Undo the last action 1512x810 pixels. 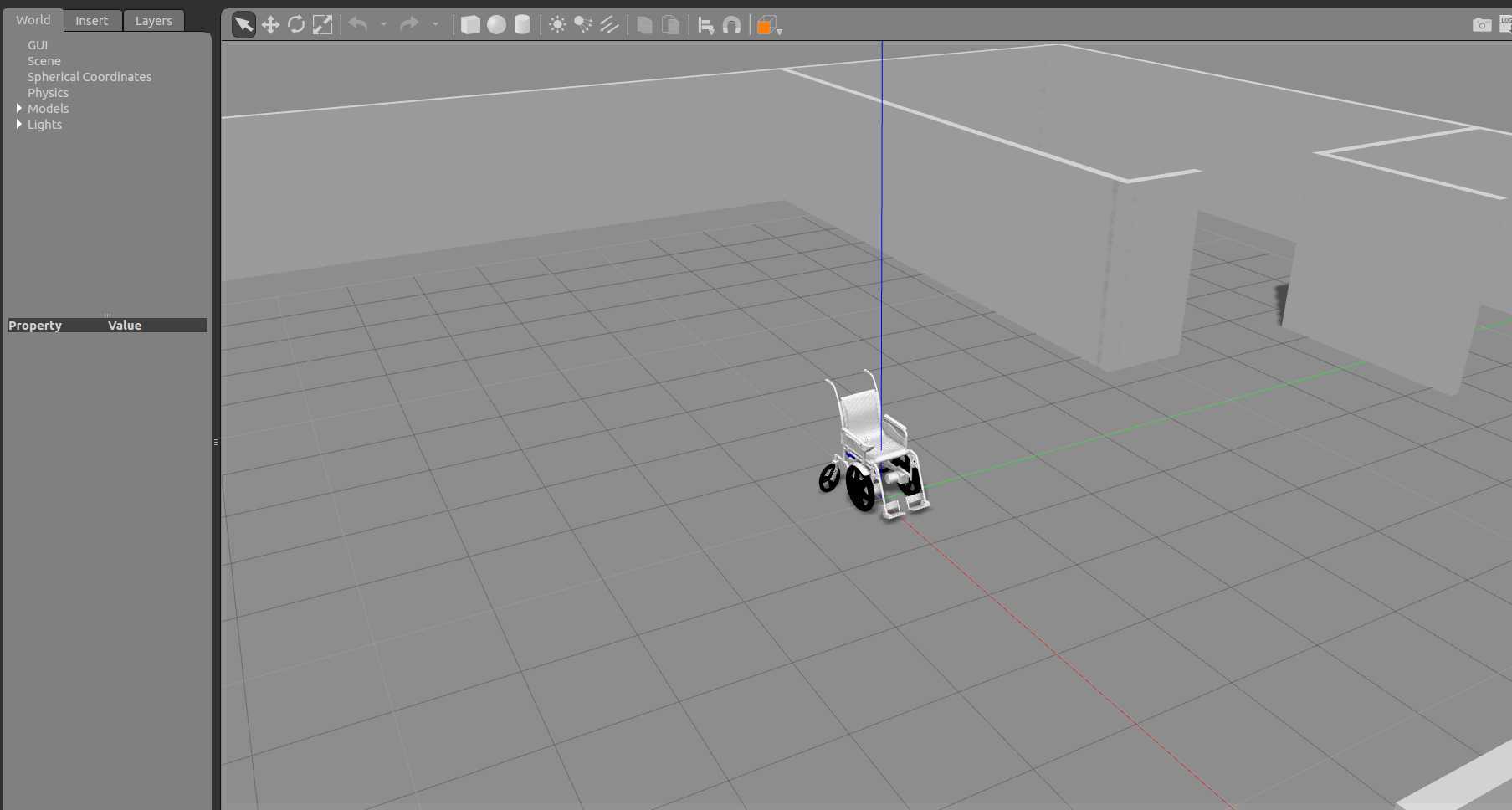click(x=358, y=25)
